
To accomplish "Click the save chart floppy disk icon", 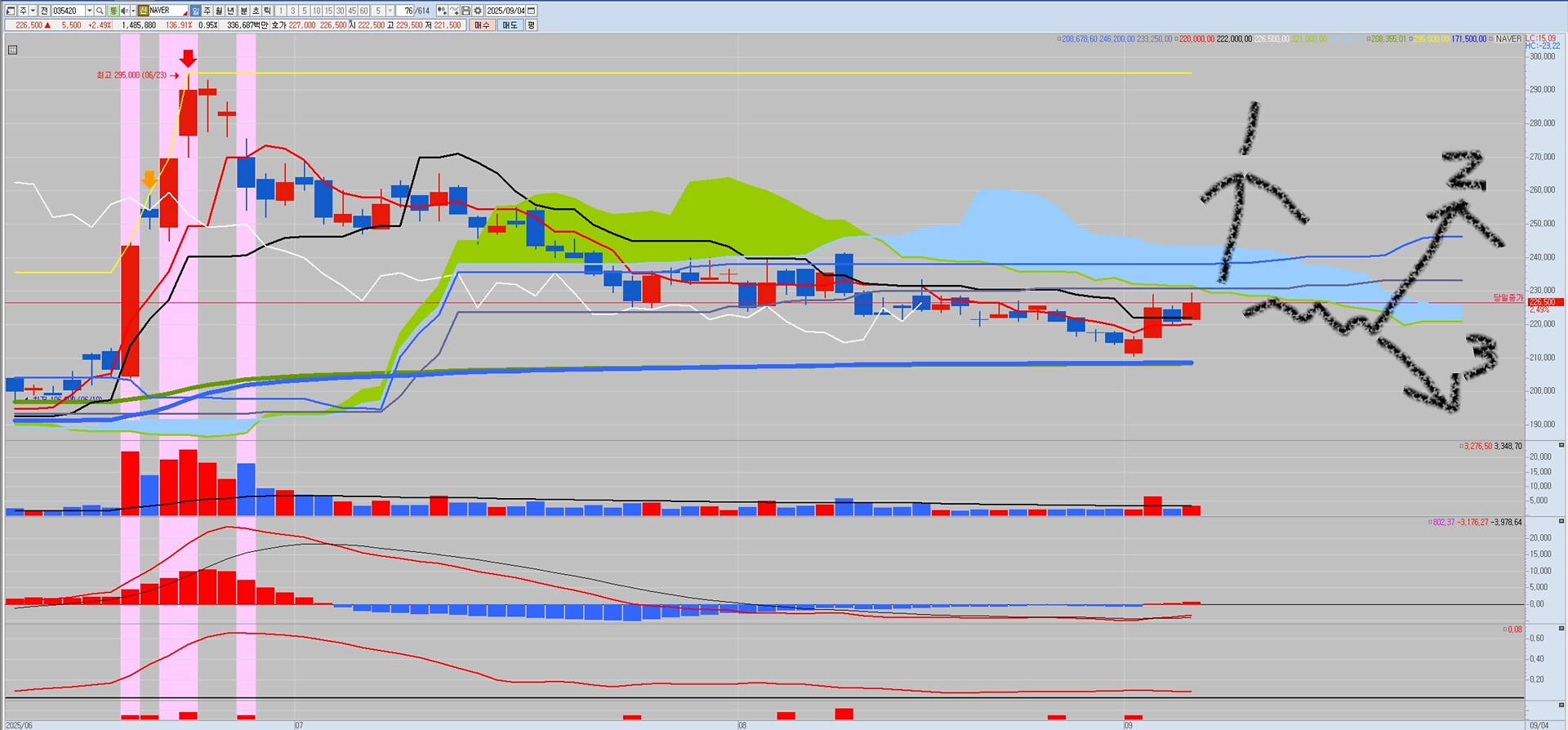I will click(465, 11).
